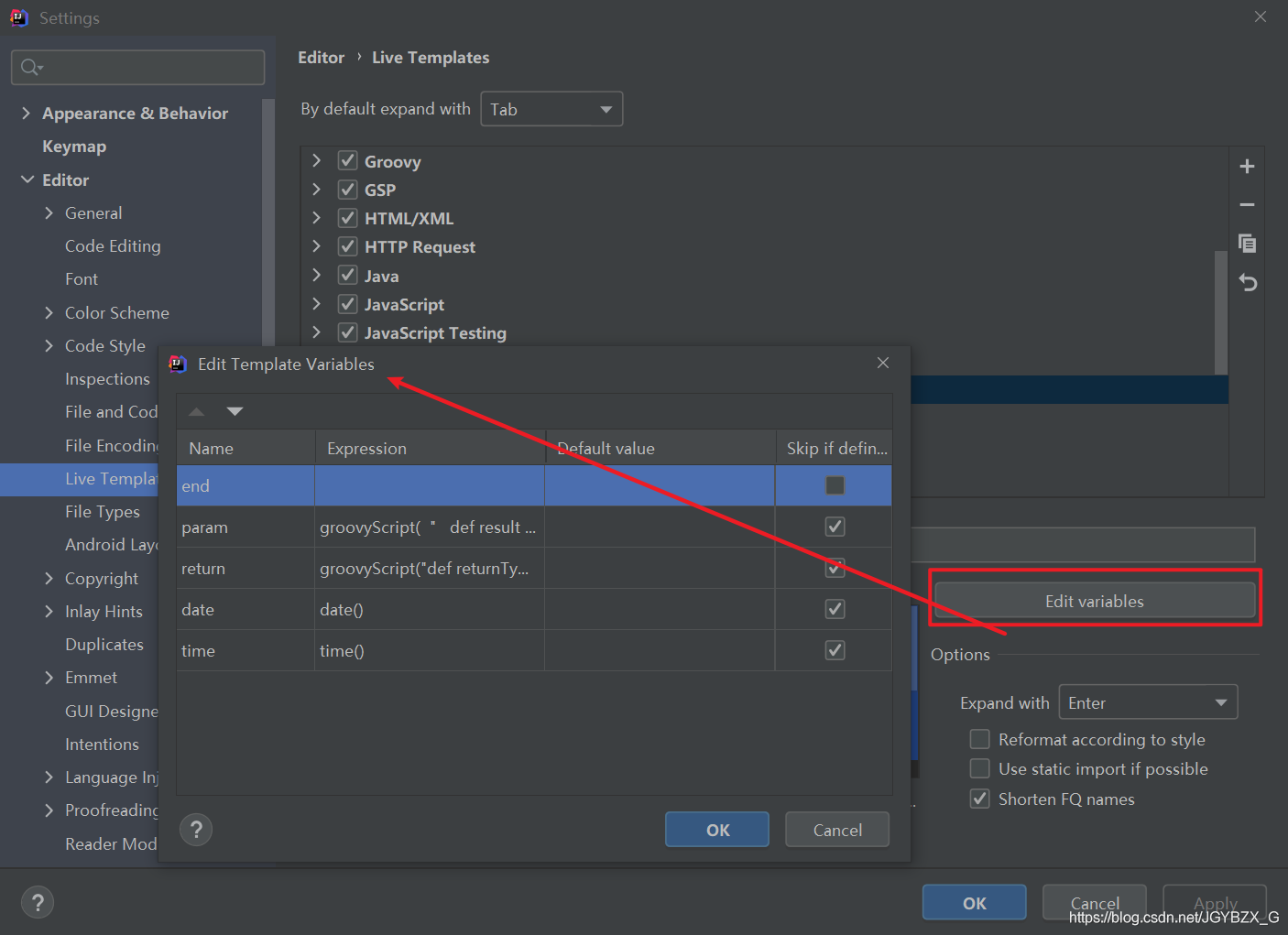Toggle the Groovy template group checkbox
1288x935 pixels.
click(347, 161)
